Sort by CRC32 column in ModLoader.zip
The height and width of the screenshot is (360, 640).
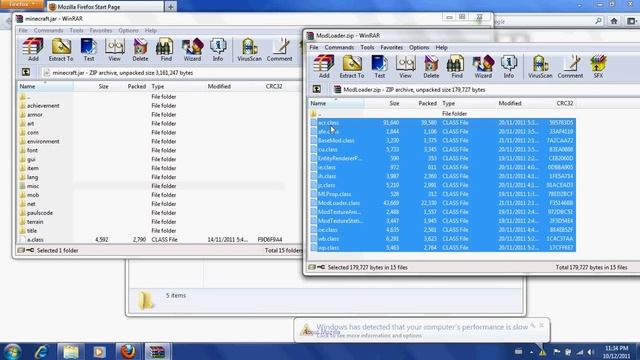pos(564,103)
